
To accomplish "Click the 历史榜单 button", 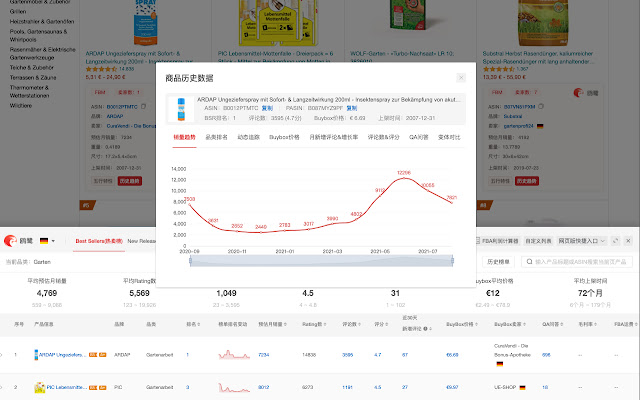I will coord(498,262).
